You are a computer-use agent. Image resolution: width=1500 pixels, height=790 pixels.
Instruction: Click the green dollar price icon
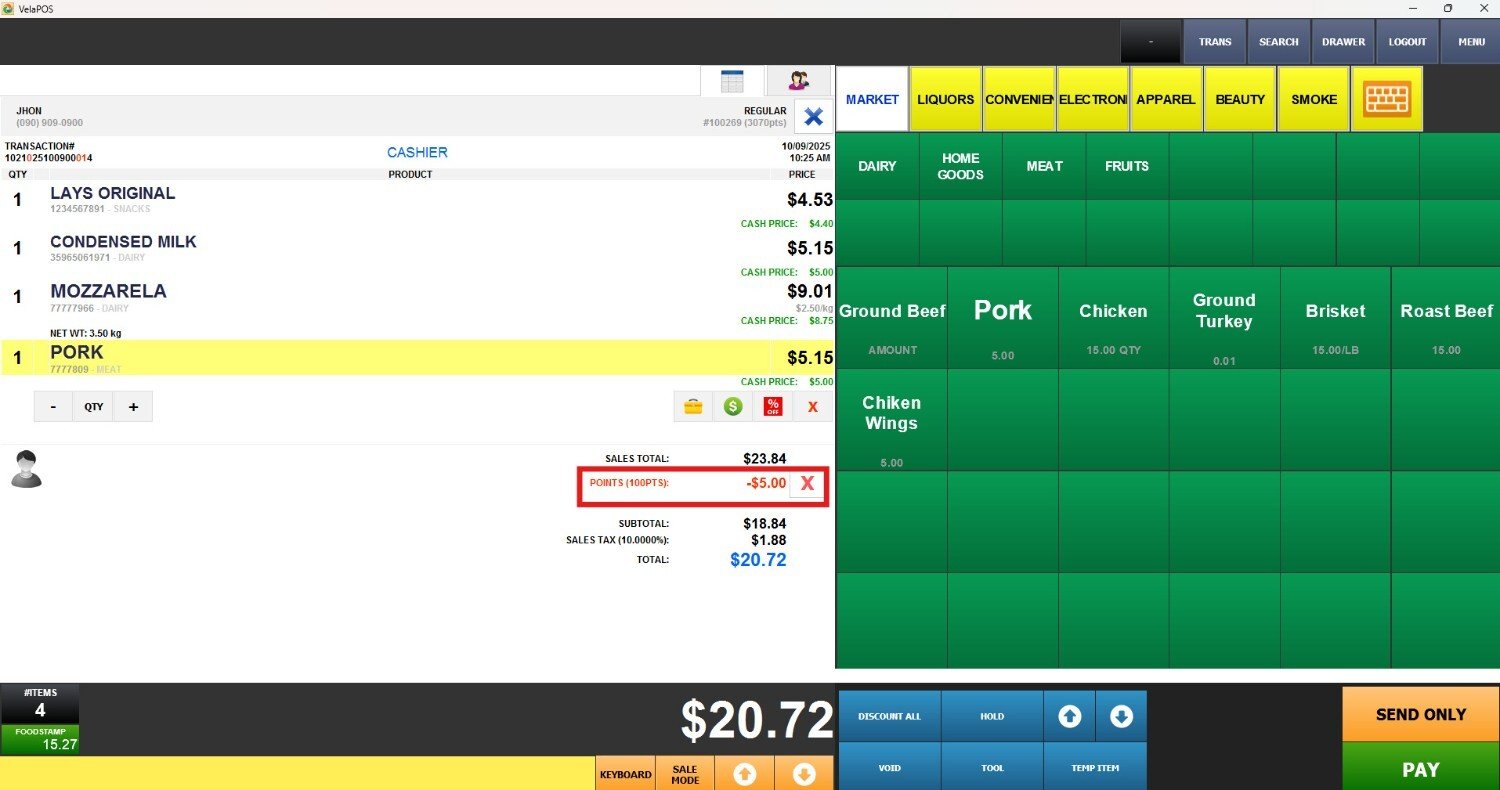tap(733, 406)
